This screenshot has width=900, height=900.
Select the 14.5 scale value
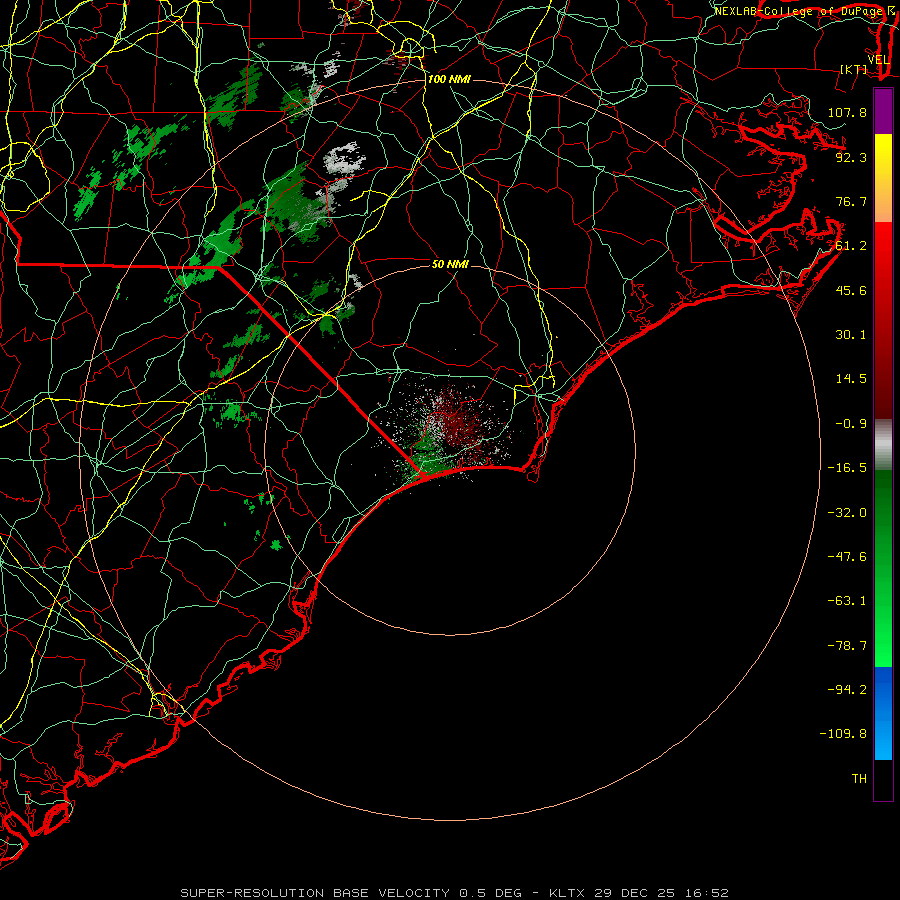851,379
